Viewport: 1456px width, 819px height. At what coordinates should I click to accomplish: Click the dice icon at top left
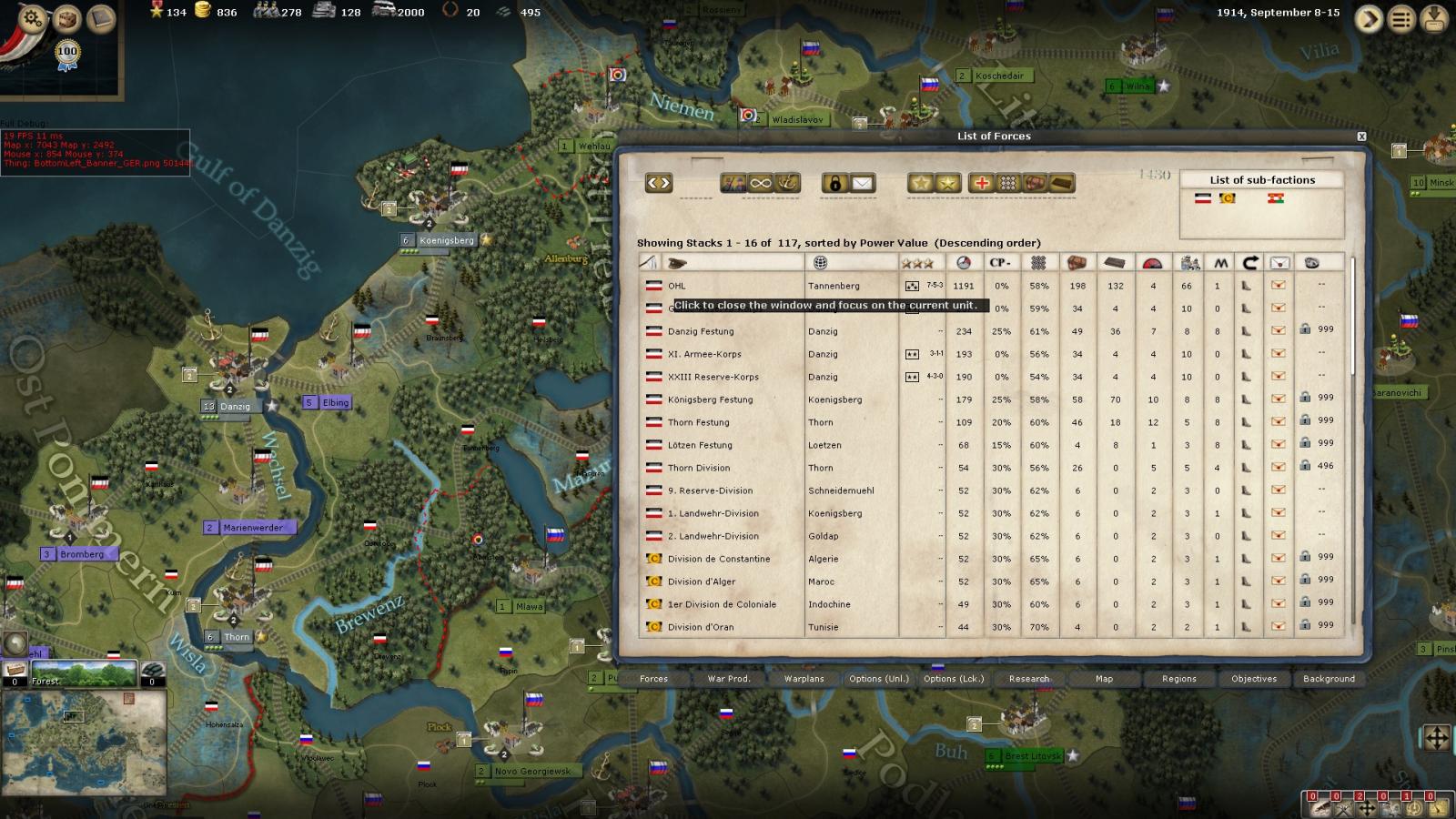point(66,17)
